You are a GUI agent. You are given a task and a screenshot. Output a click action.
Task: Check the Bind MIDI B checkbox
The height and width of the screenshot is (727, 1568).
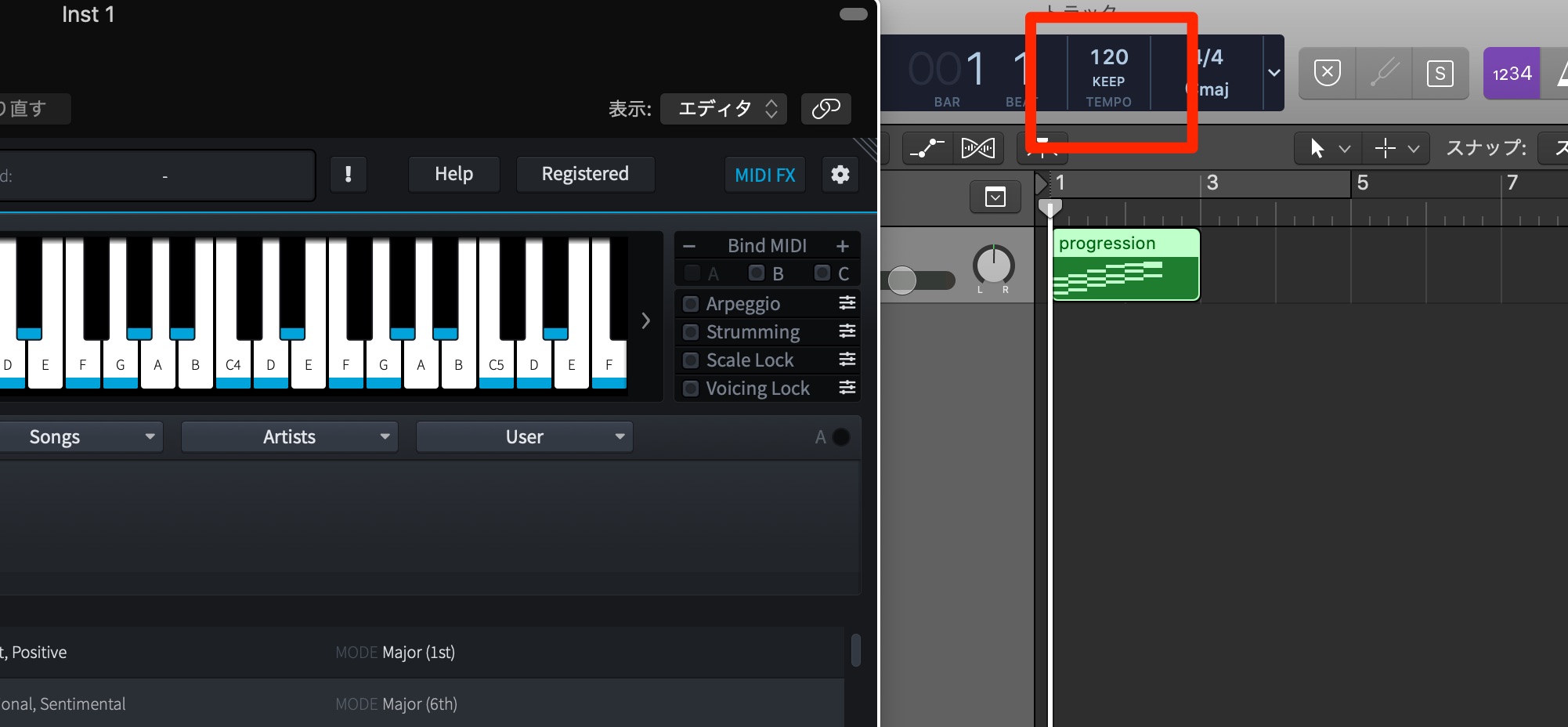[x=757, y=273]
